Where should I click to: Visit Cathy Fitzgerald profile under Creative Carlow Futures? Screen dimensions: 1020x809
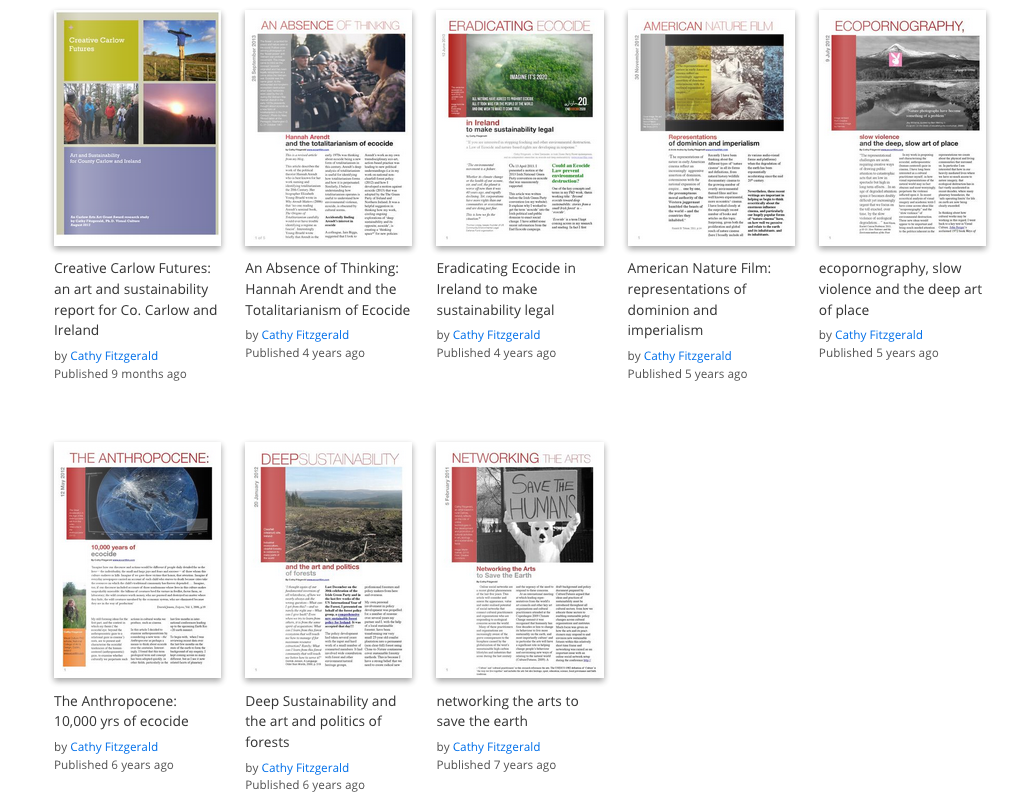click(114, 355)
